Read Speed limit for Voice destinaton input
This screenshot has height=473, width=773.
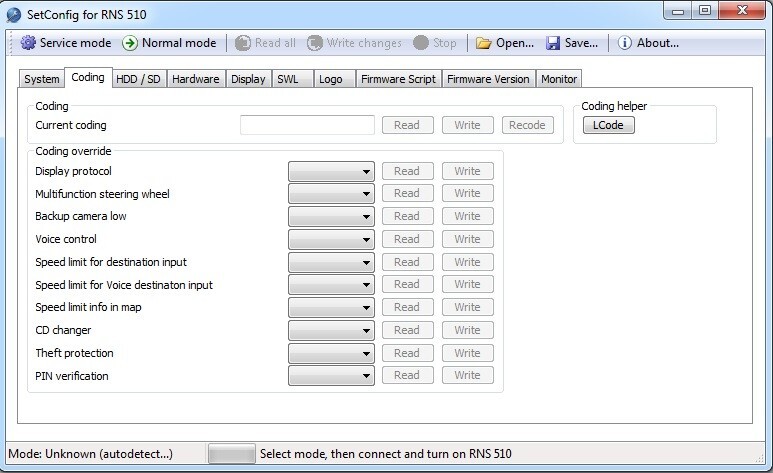(x=407, y=284)
